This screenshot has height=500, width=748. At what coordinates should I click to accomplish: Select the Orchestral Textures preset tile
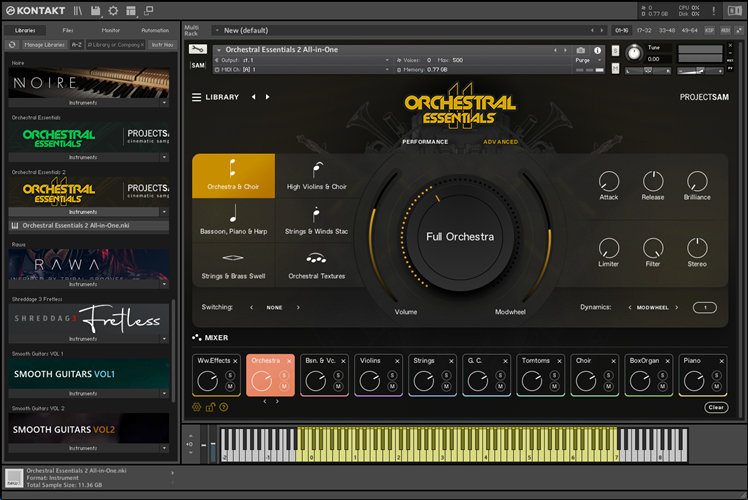tap(316, 265)
